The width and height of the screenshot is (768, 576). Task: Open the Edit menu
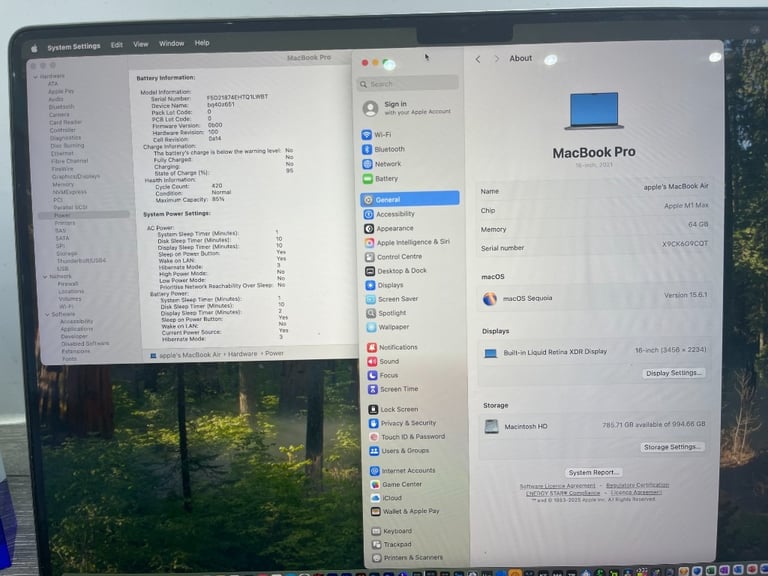(x=117, y=45)
